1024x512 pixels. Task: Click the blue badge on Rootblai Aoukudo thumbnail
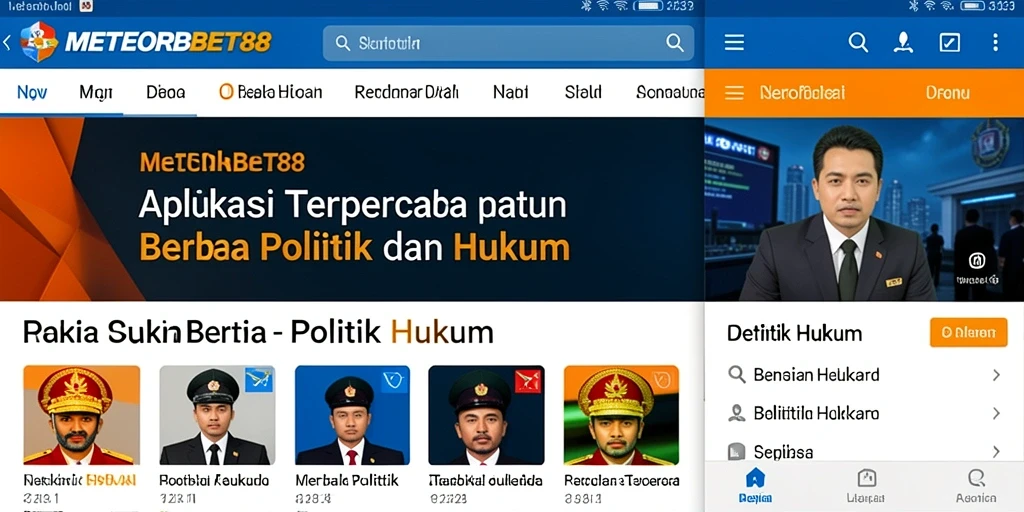click(x=259, y=380)
